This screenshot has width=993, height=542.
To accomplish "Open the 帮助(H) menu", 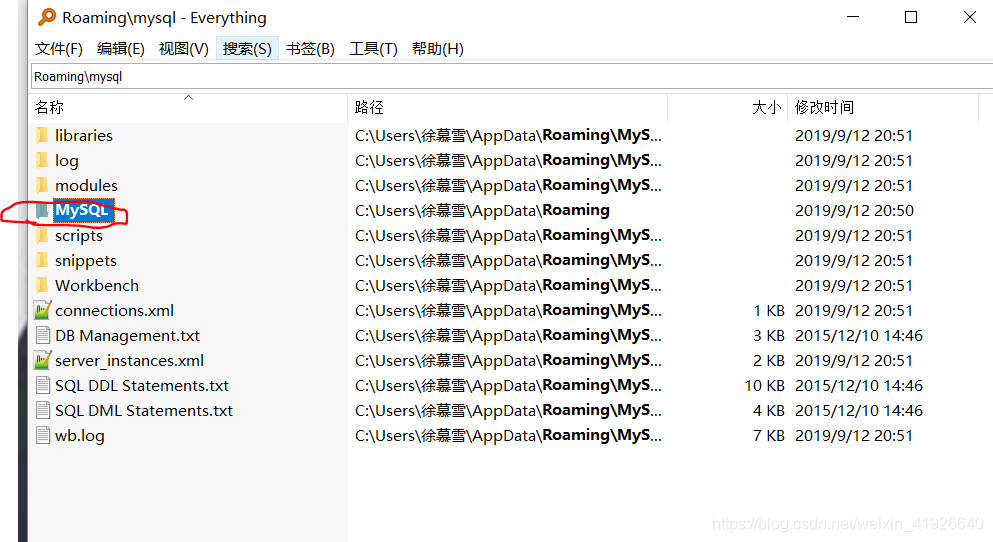I will pyautogui.click(x=438, y=49).
